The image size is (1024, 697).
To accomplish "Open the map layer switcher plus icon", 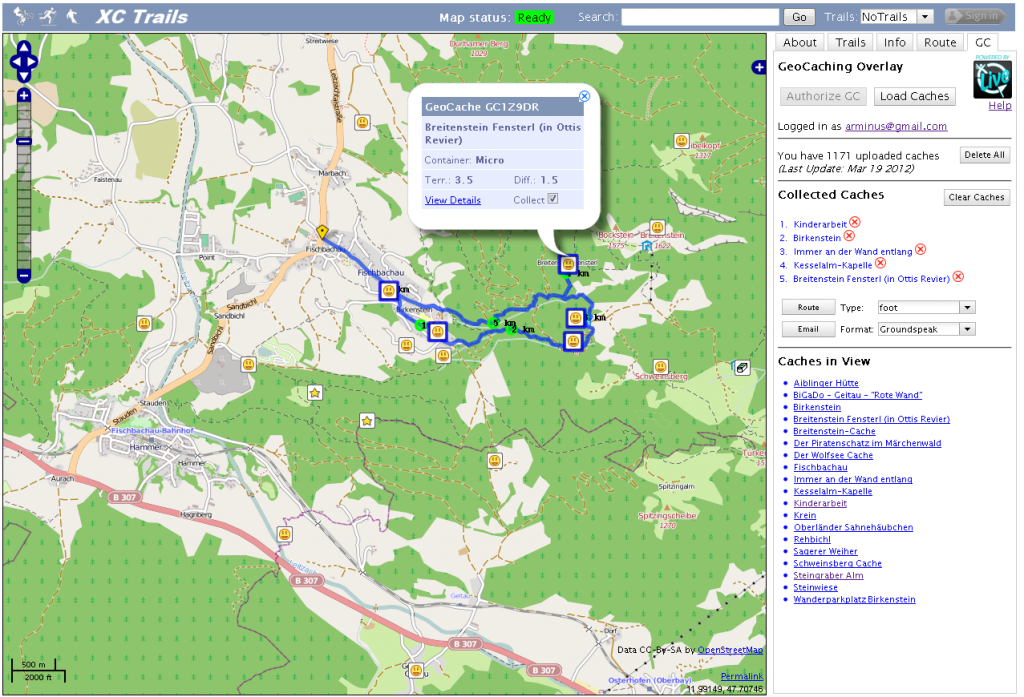I will click(x=758, y=67).
